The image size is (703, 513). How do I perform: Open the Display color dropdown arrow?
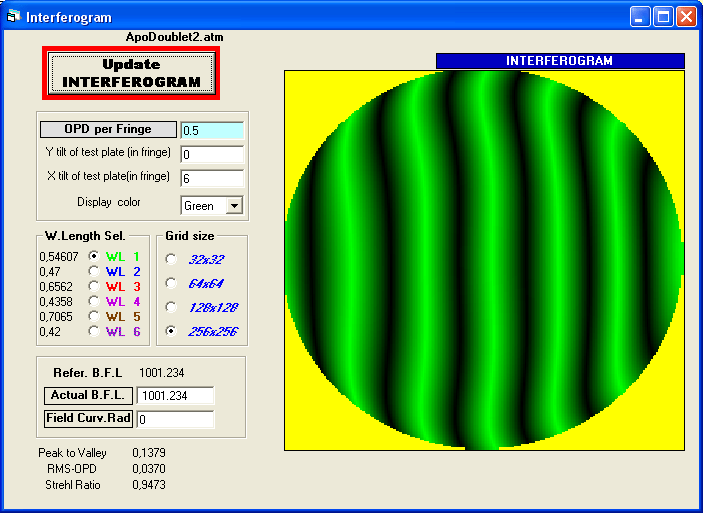pyautogui.click(x=234, y=206)
